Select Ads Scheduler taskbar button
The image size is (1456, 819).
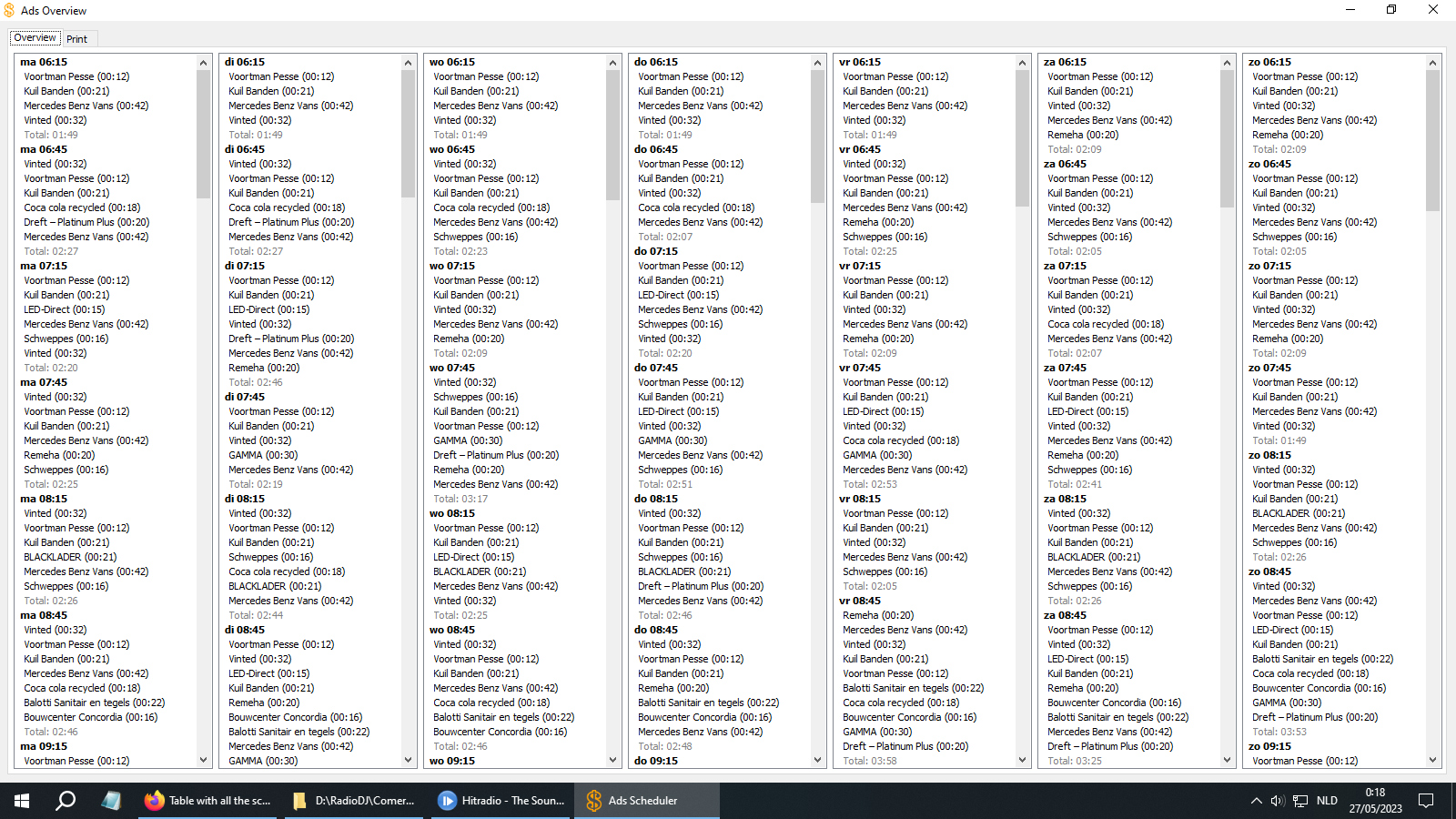[x=647, y=801]
